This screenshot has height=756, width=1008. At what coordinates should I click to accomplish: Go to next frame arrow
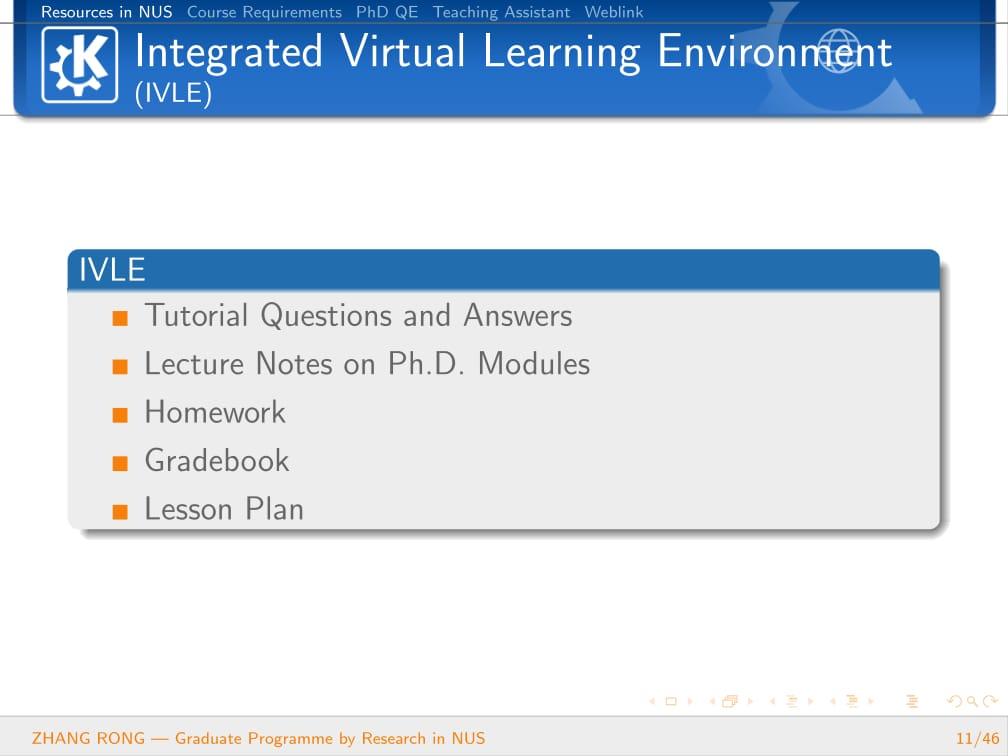750,701
